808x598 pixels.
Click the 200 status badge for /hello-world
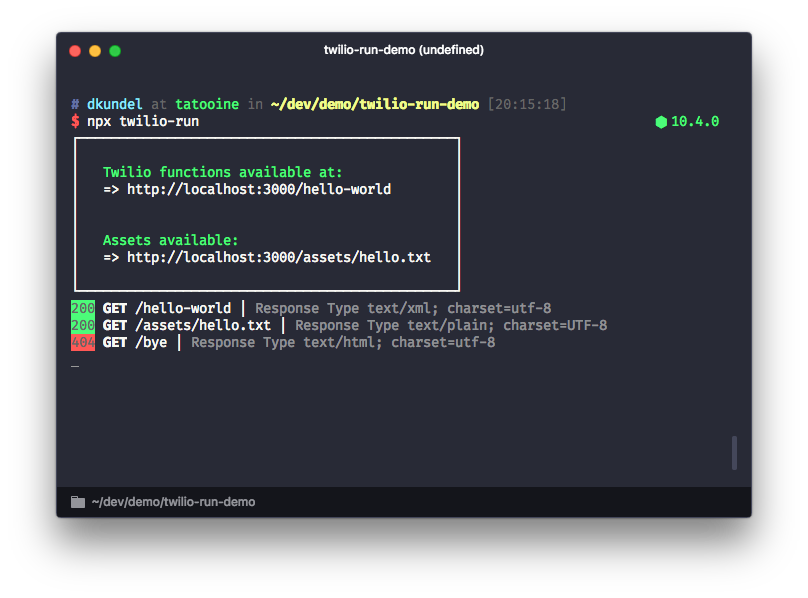83,308
